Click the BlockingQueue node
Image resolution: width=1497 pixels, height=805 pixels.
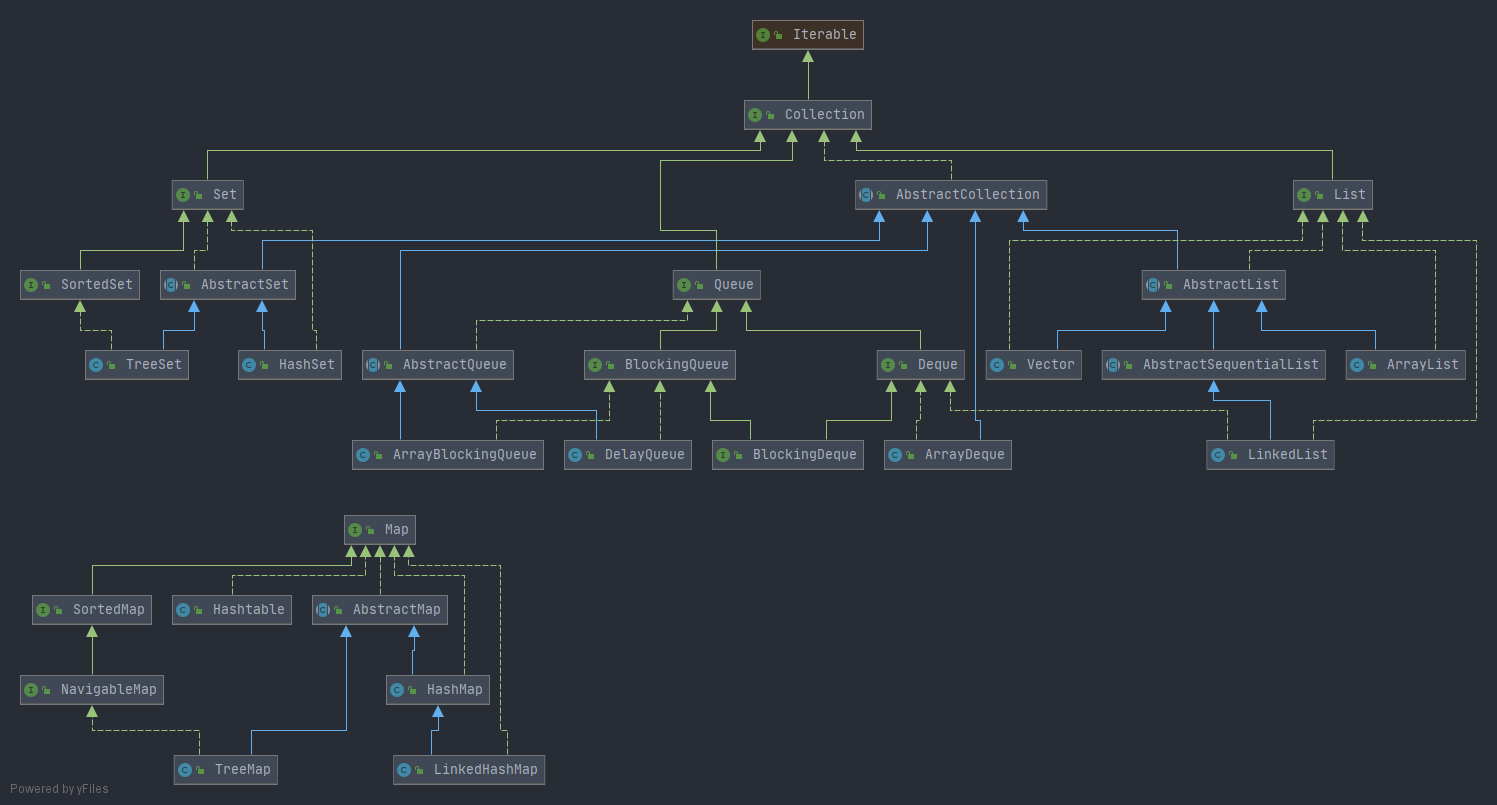click(x=660, y=365)
